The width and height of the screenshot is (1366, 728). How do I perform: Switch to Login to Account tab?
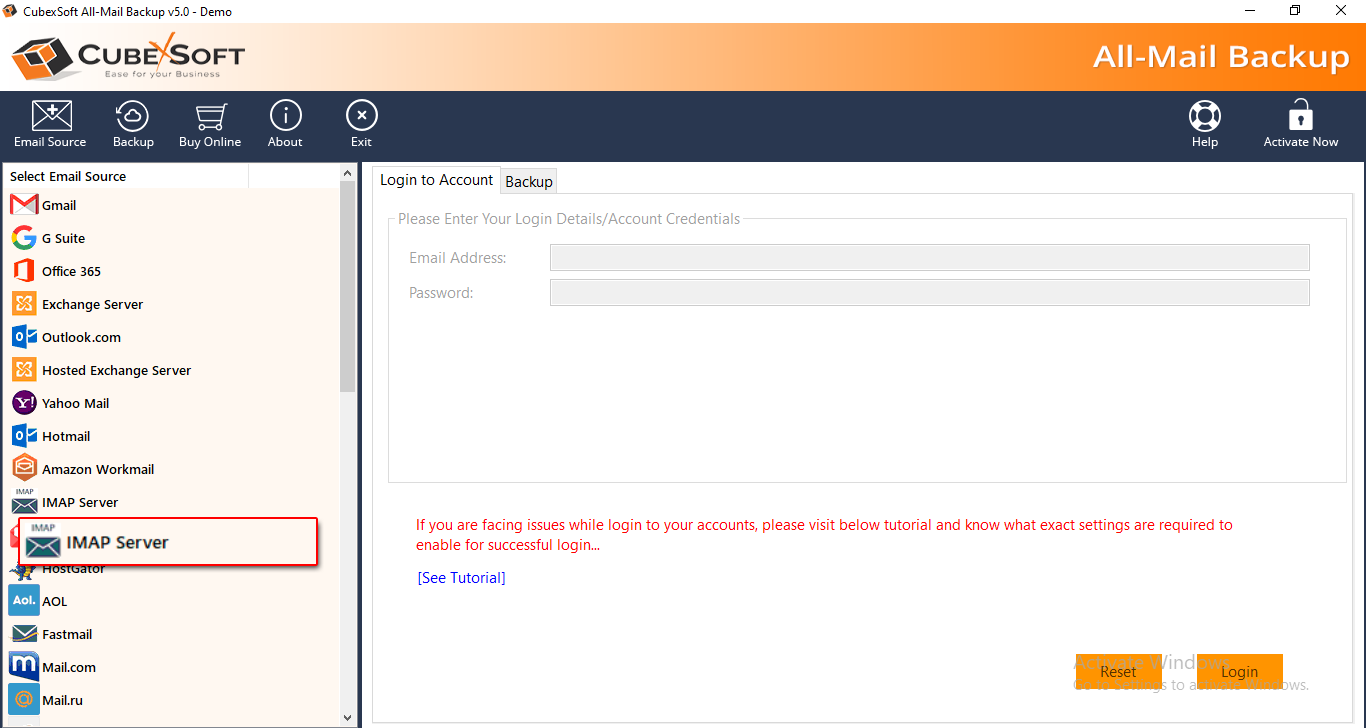click(x=436, y=180)
